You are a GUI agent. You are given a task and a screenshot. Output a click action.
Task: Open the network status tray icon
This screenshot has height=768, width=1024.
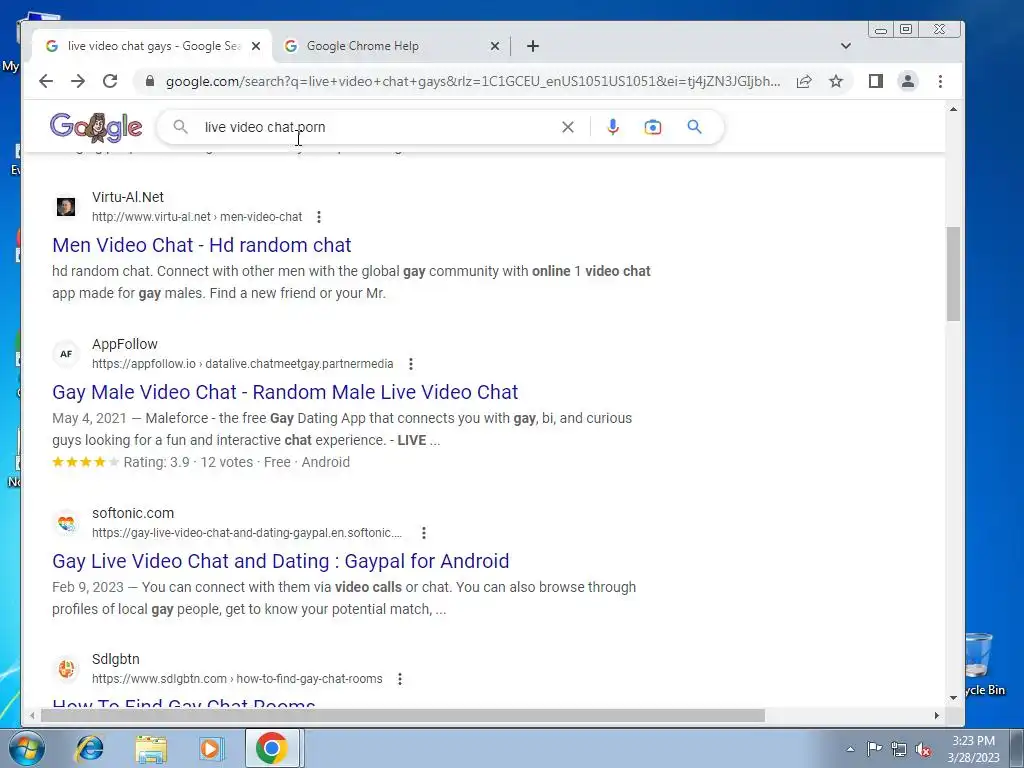pyautogui.click(x=899, y=749)
